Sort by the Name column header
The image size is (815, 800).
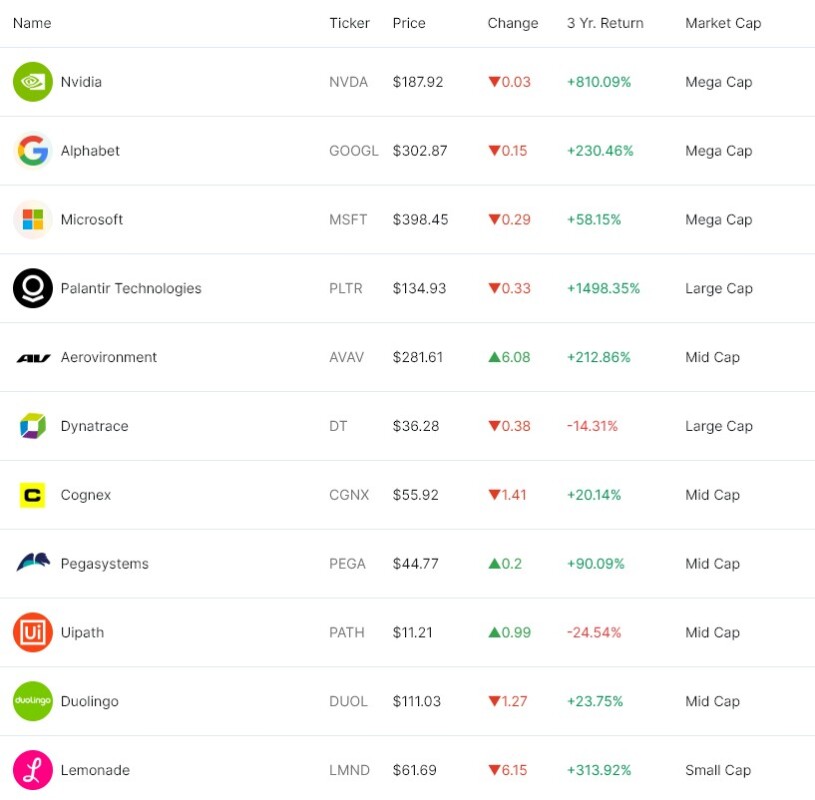pos(32,23)
